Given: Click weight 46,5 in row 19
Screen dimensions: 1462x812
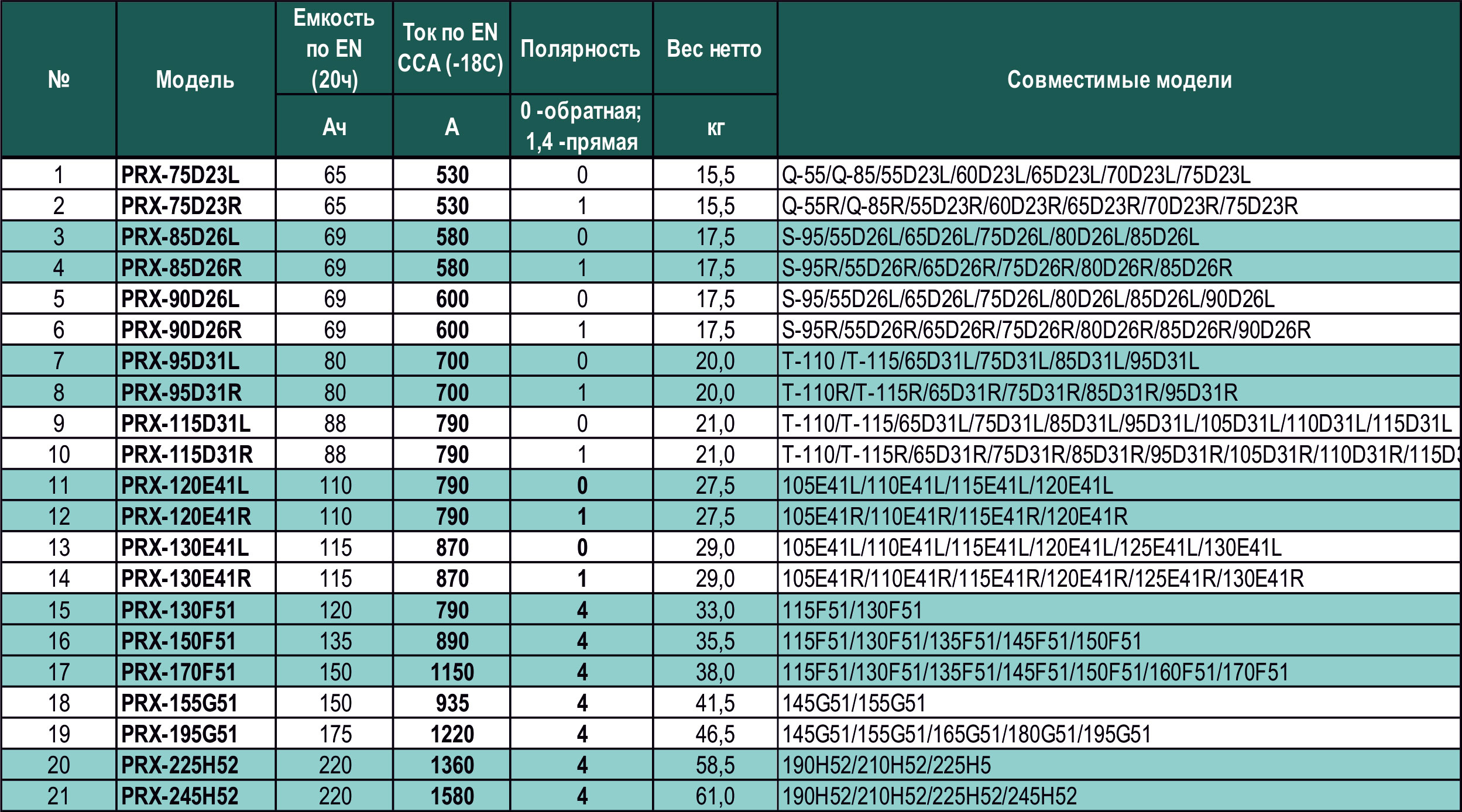Looking at the screenshot, I should point(715,734).
